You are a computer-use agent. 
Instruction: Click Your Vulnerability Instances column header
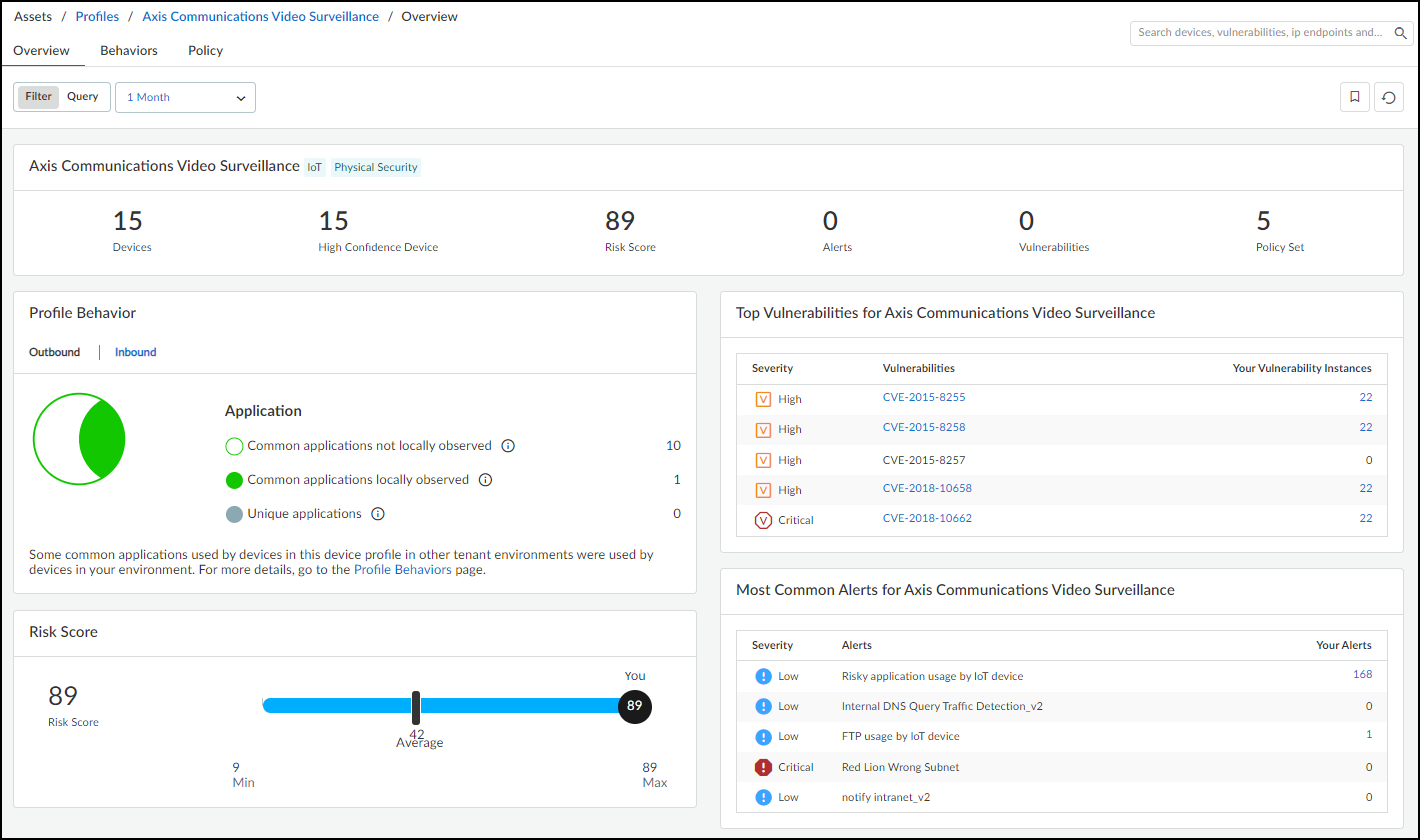point(1302,368)
